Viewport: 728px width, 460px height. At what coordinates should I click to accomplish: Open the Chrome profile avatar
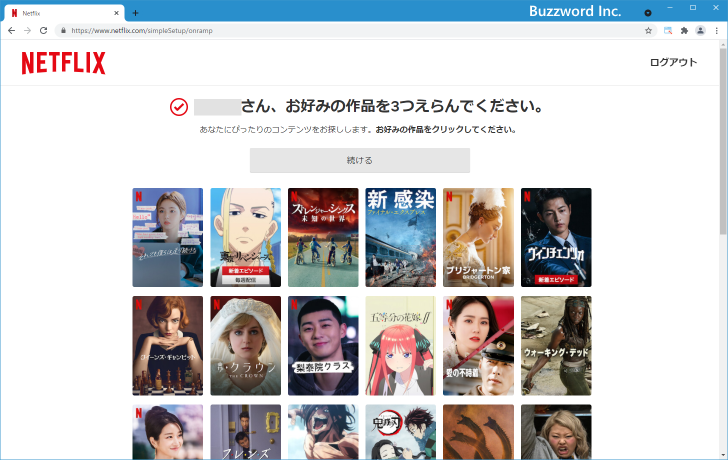pos(700,31)
